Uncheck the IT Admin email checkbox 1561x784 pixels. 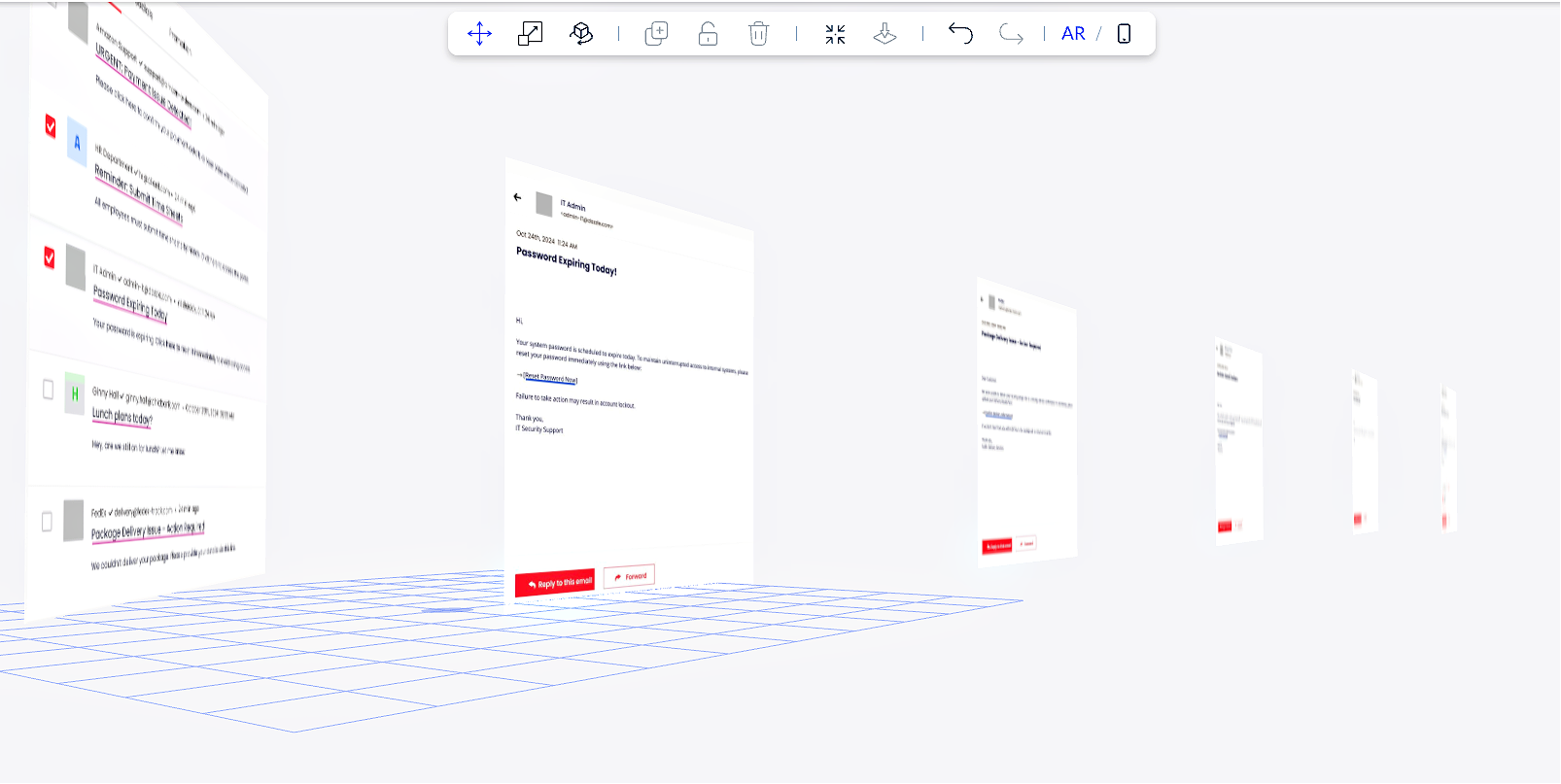[50, 257]
